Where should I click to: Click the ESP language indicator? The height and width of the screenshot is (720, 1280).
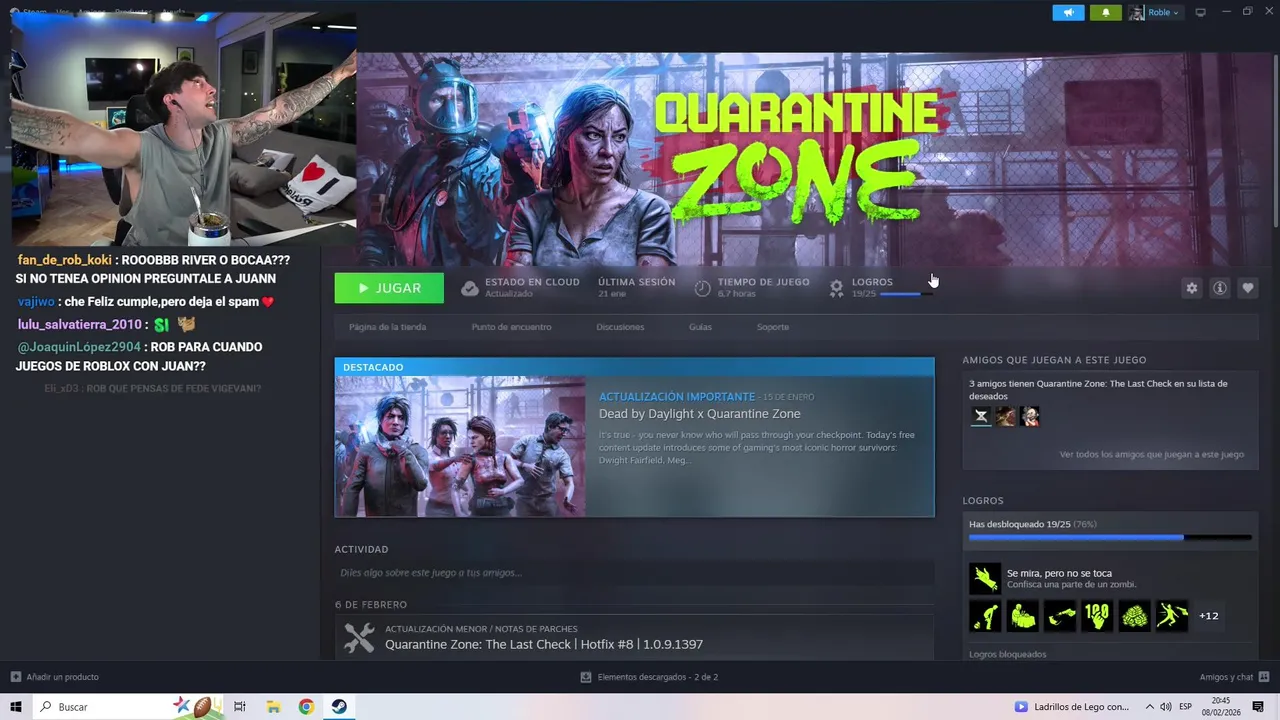coord(1185,707)
